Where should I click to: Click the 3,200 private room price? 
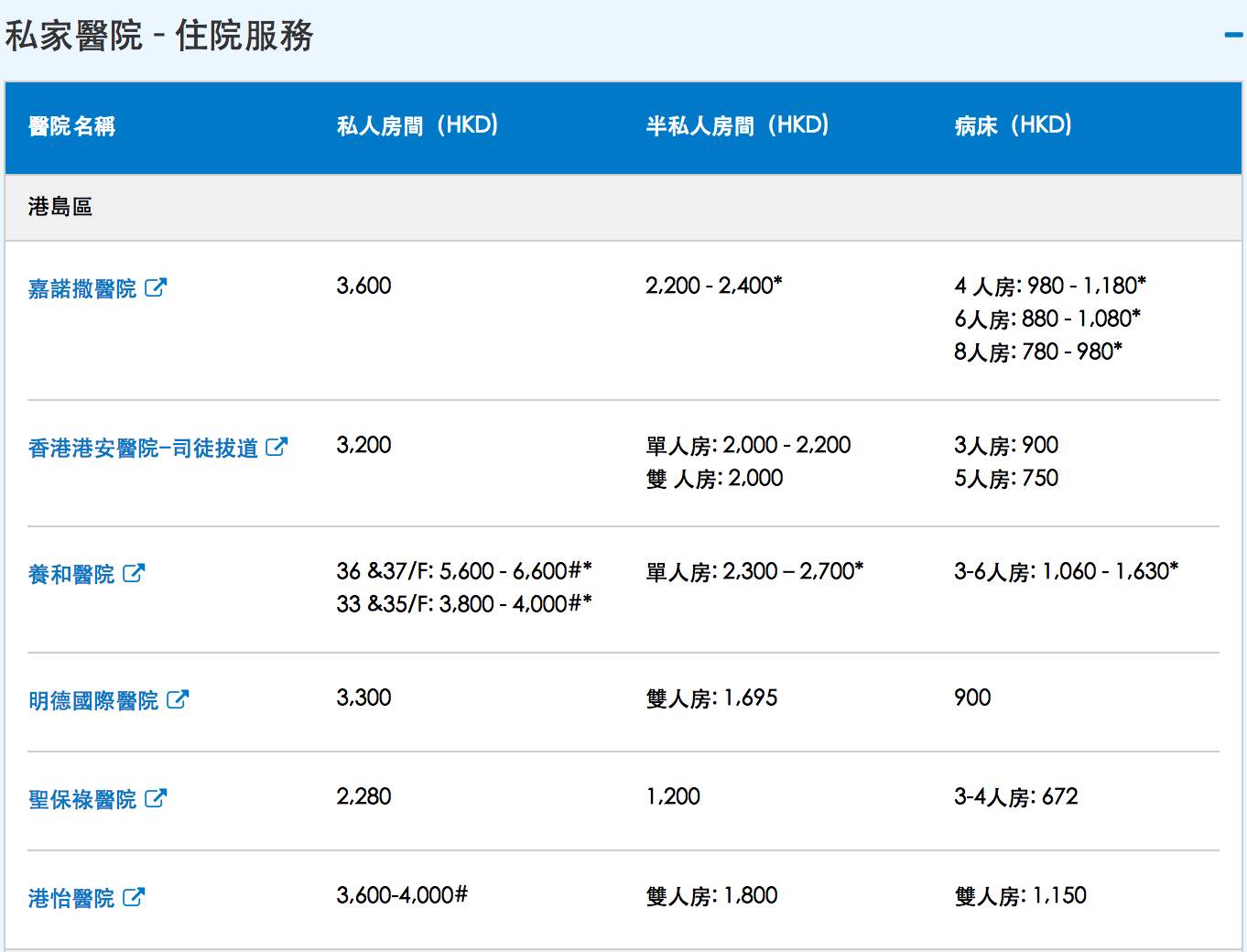(x=363, y=445)
